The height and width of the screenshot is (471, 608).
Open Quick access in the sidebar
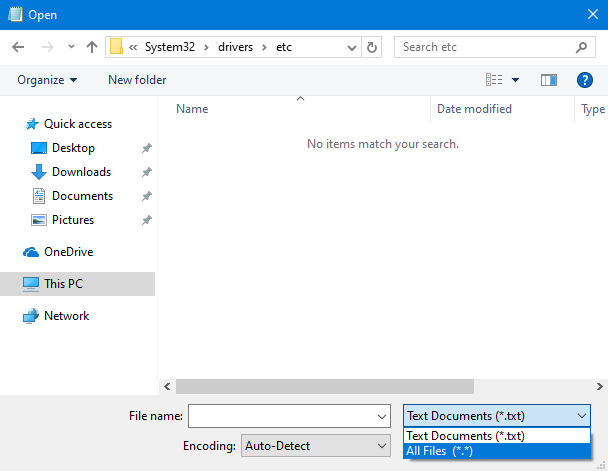tap(78, 124)
